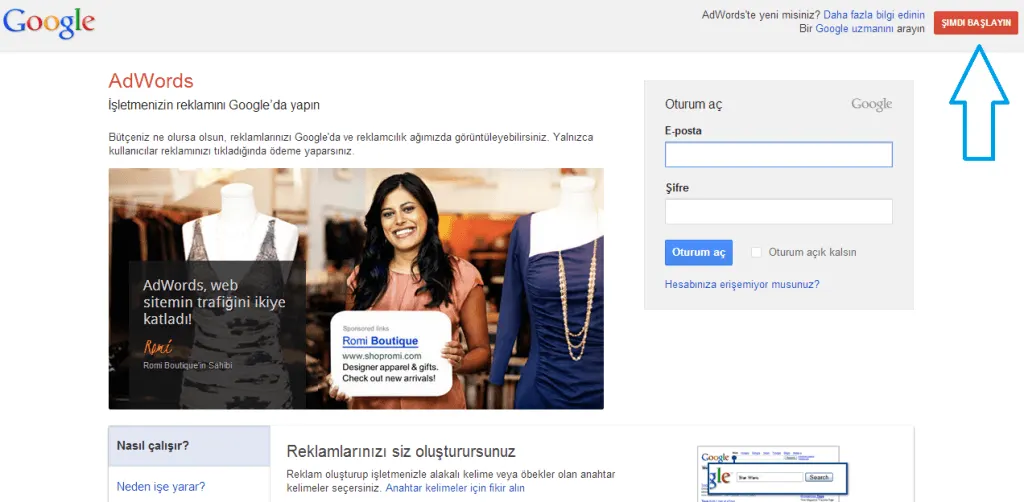
Task: Follow the 'Google uzmanını' link
Action: pos(854,29)
